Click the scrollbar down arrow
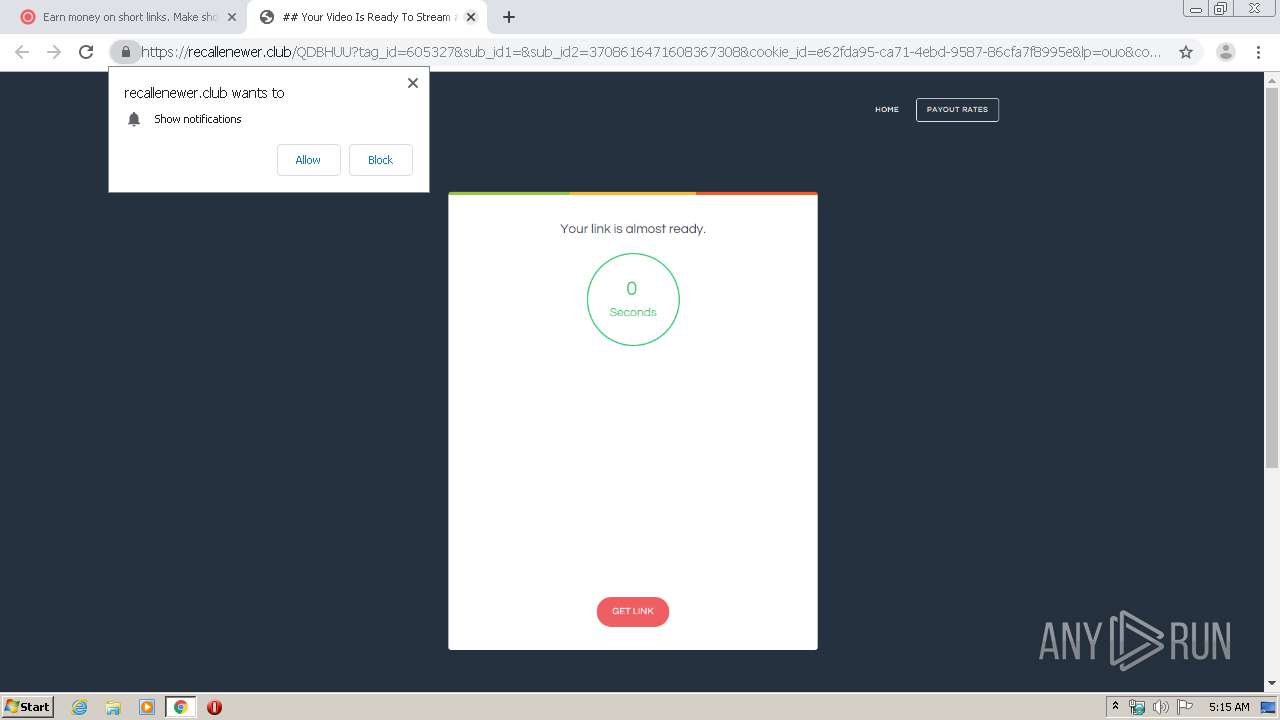This screenshot has width=1280, height=720. point(1272,684)
